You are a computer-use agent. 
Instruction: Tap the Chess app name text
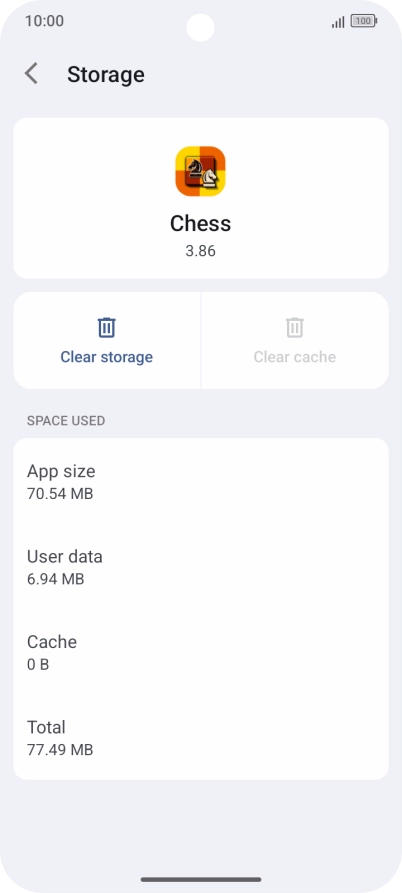(200, 223)
